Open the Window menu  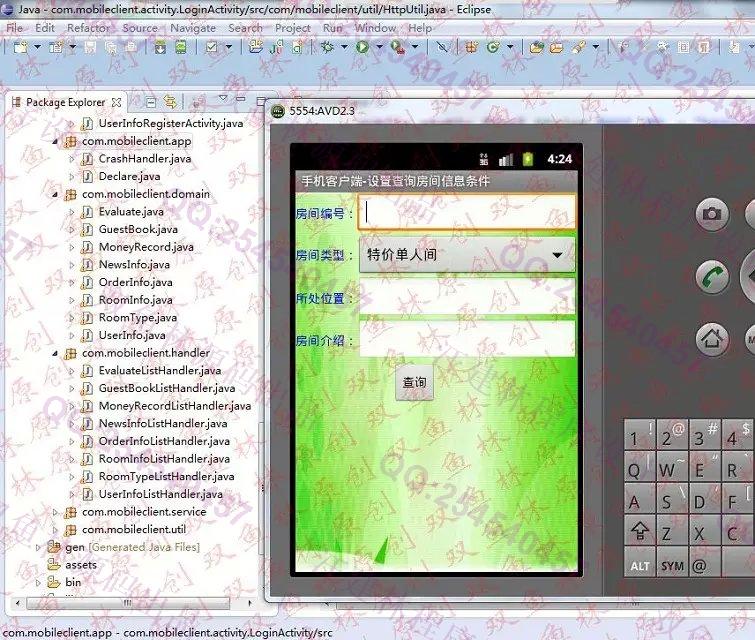[375, 28]
